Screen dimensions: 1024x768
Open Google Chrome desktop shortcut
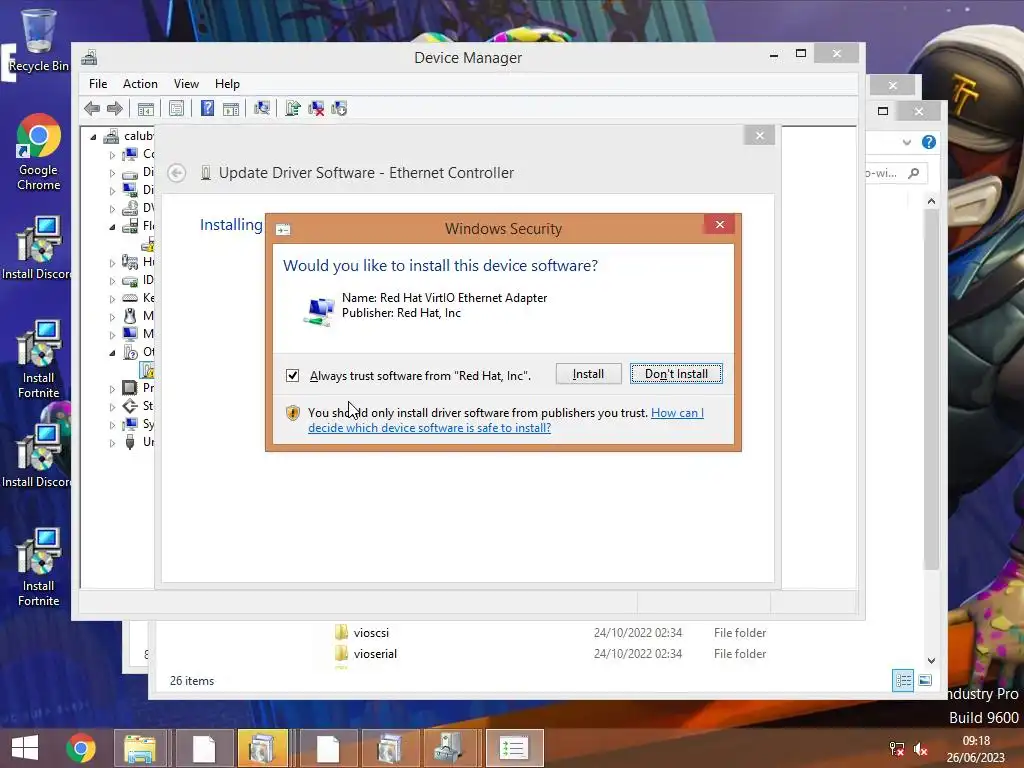click(x=39, y=153)
